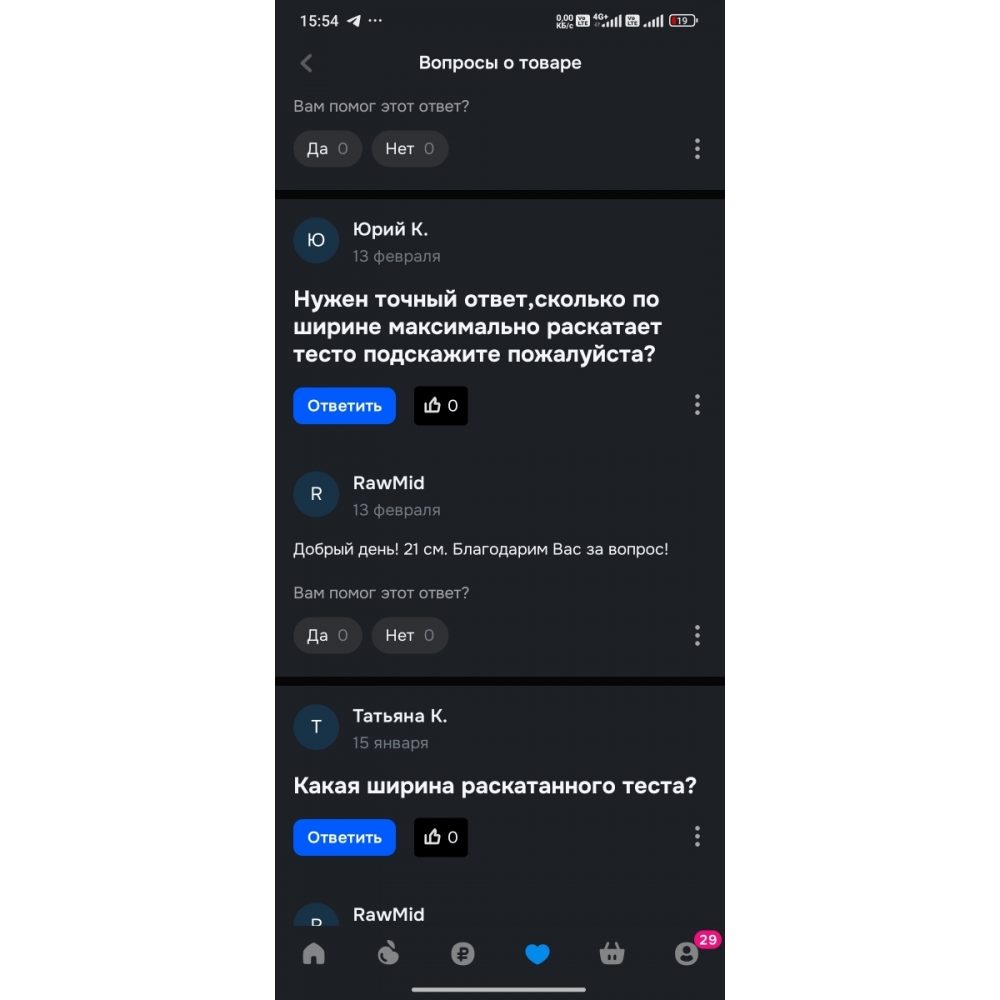Like Юрий К.'s question with thumbs up
The image size is (1000, 1000).
[x=441, y=406]
